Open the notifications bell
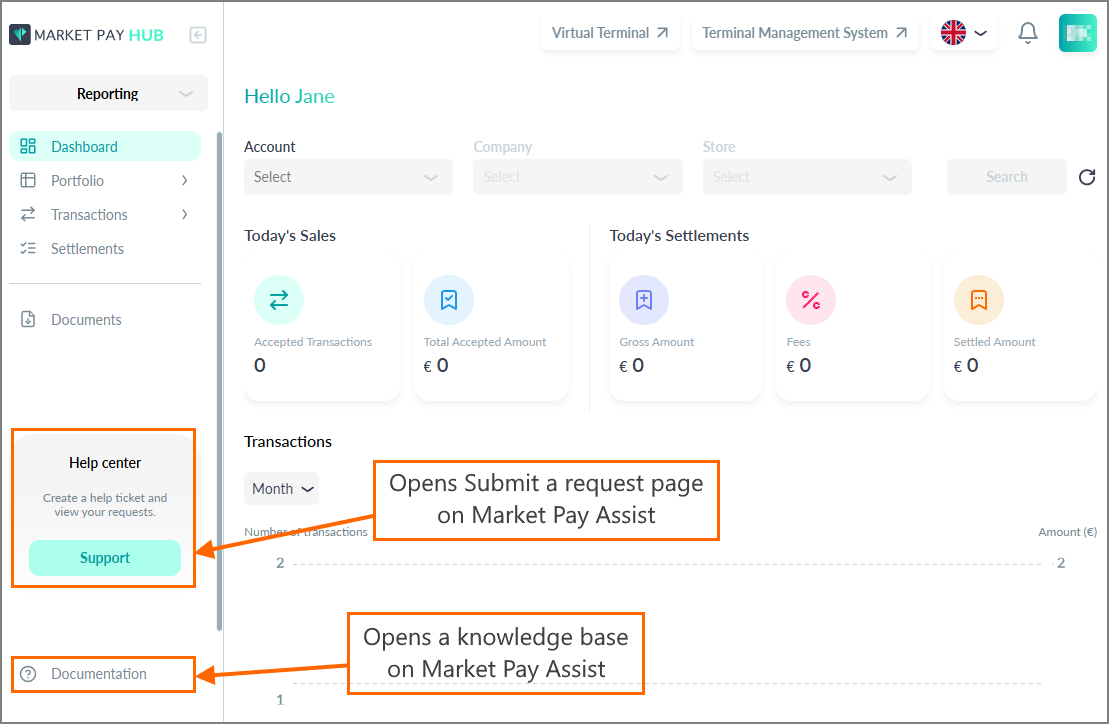The image size is (1109, 724). (1028, 33)
